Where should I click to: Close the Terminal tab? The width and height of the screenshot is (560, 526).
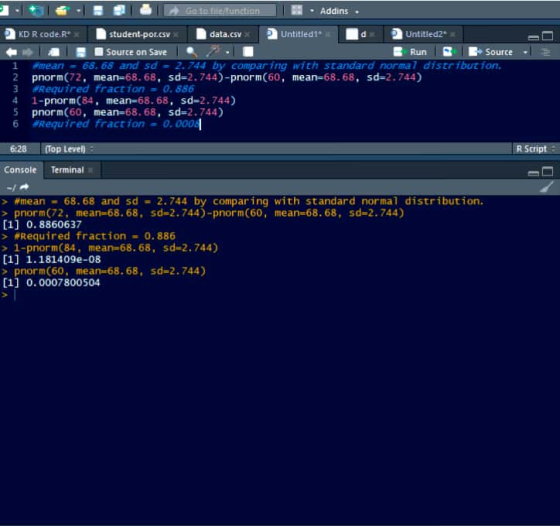[x=90, y=170]
